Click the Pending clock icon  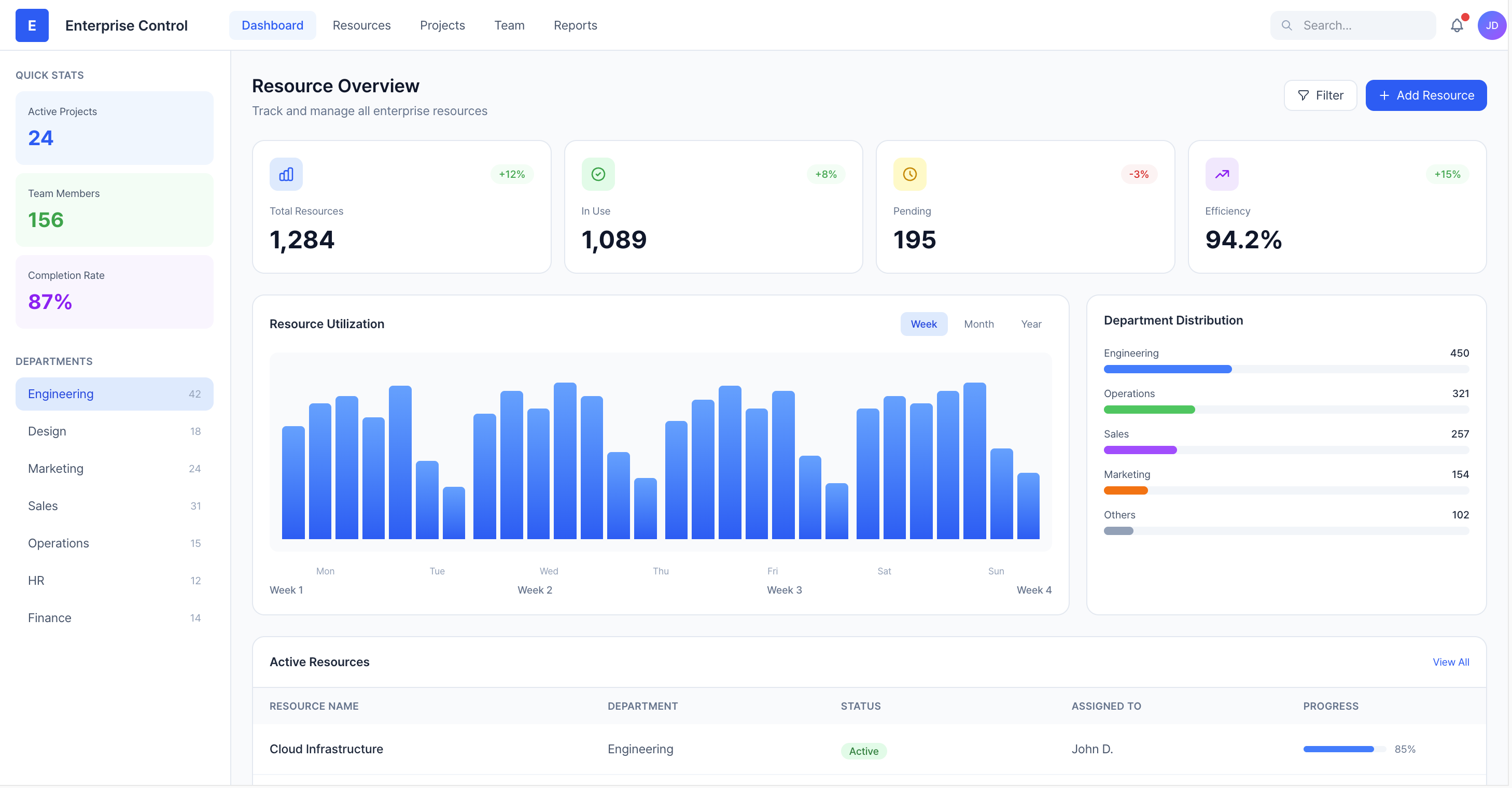pyautogui.click(x=909, y=174)
